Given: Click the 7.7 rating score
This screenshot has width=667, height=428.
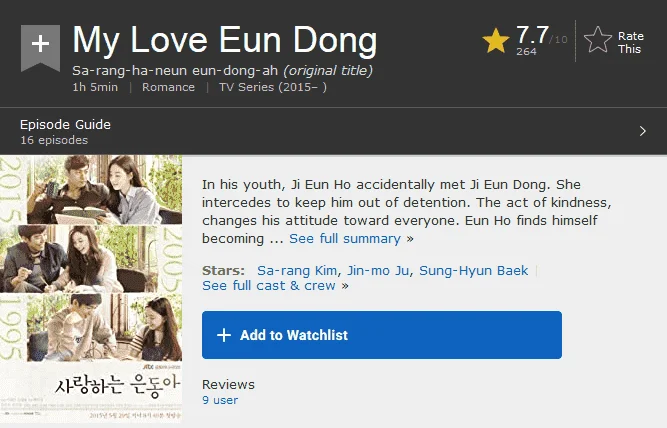Looking at the screenshot, I should click(532, 35).
